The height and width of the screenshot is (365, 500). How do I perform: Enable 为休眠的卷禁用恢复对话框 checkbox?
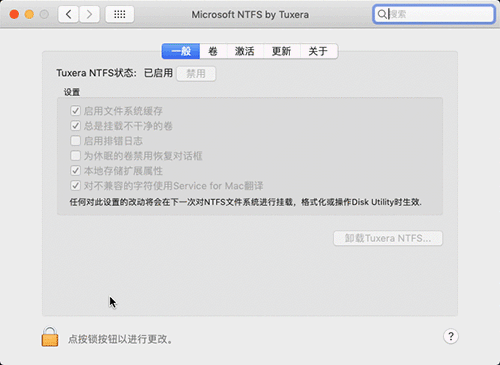click(x=76, y=156)
